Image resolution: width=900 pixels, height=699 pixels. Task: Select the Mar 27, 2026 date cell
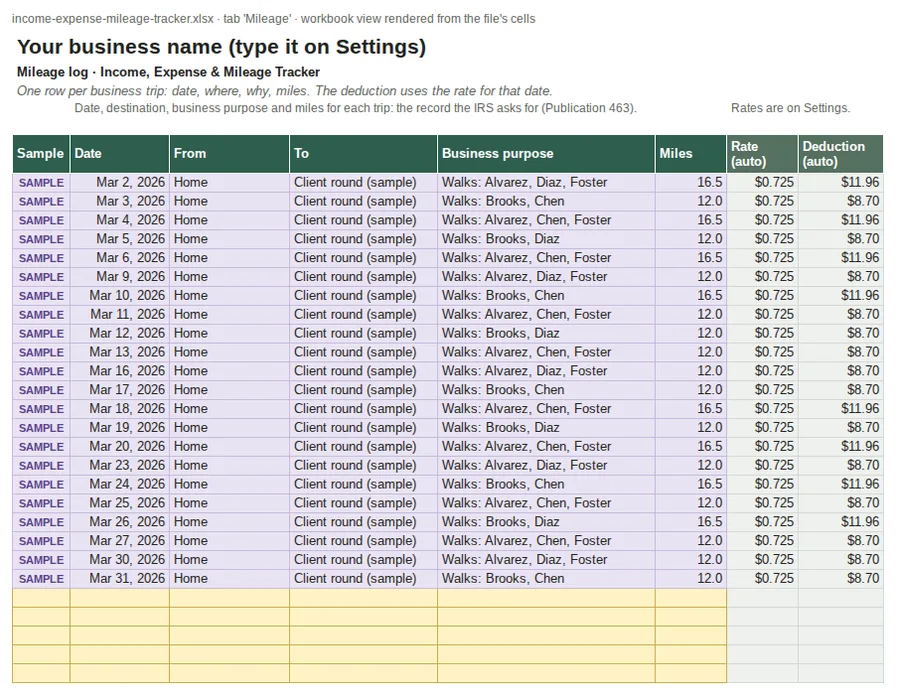tap(119, 541)
